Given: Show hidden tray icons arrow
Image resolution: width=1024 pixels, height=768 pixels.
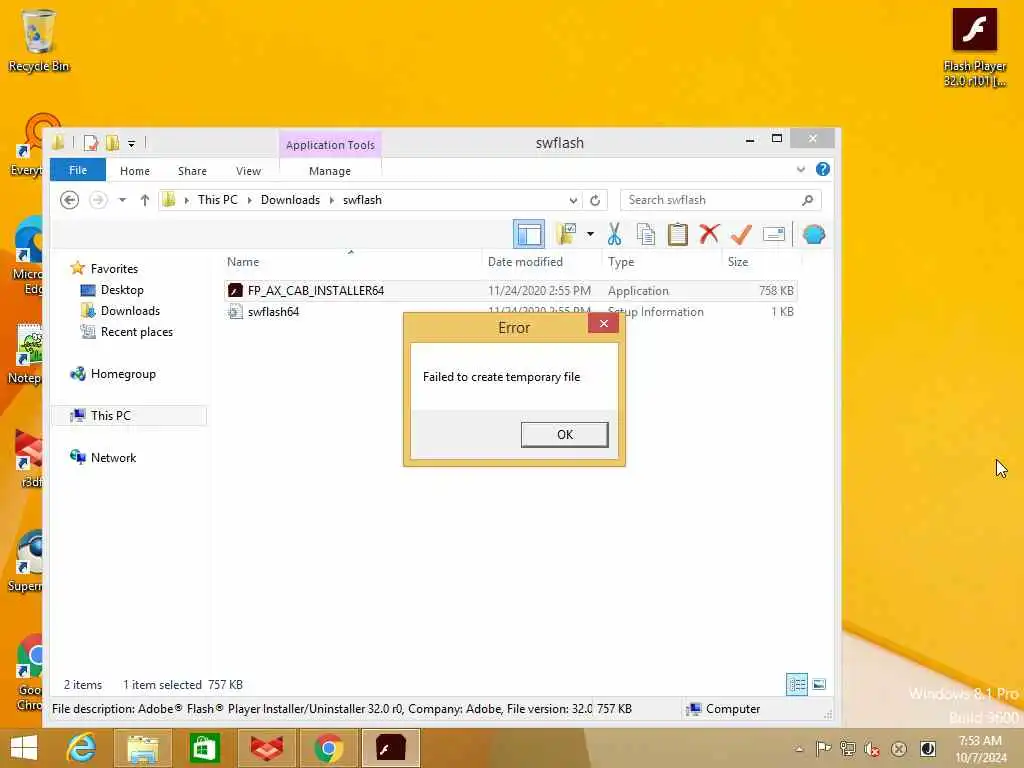Looking at the screenshot, I should [x=799, y=749].
